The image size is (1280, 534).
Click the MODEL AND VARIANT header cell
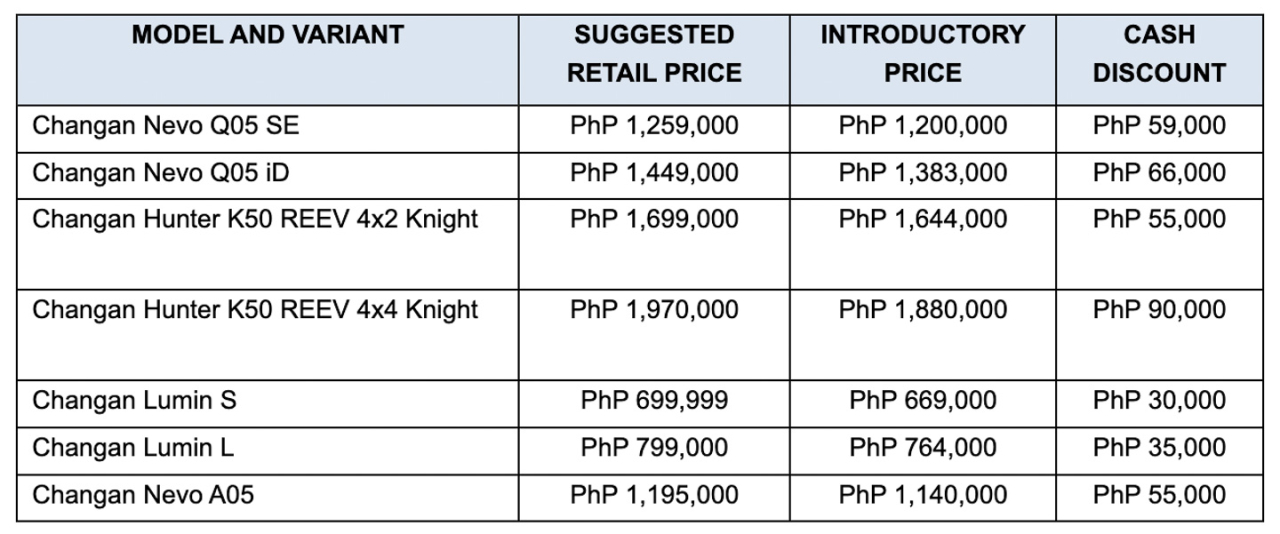coord(267,36)
